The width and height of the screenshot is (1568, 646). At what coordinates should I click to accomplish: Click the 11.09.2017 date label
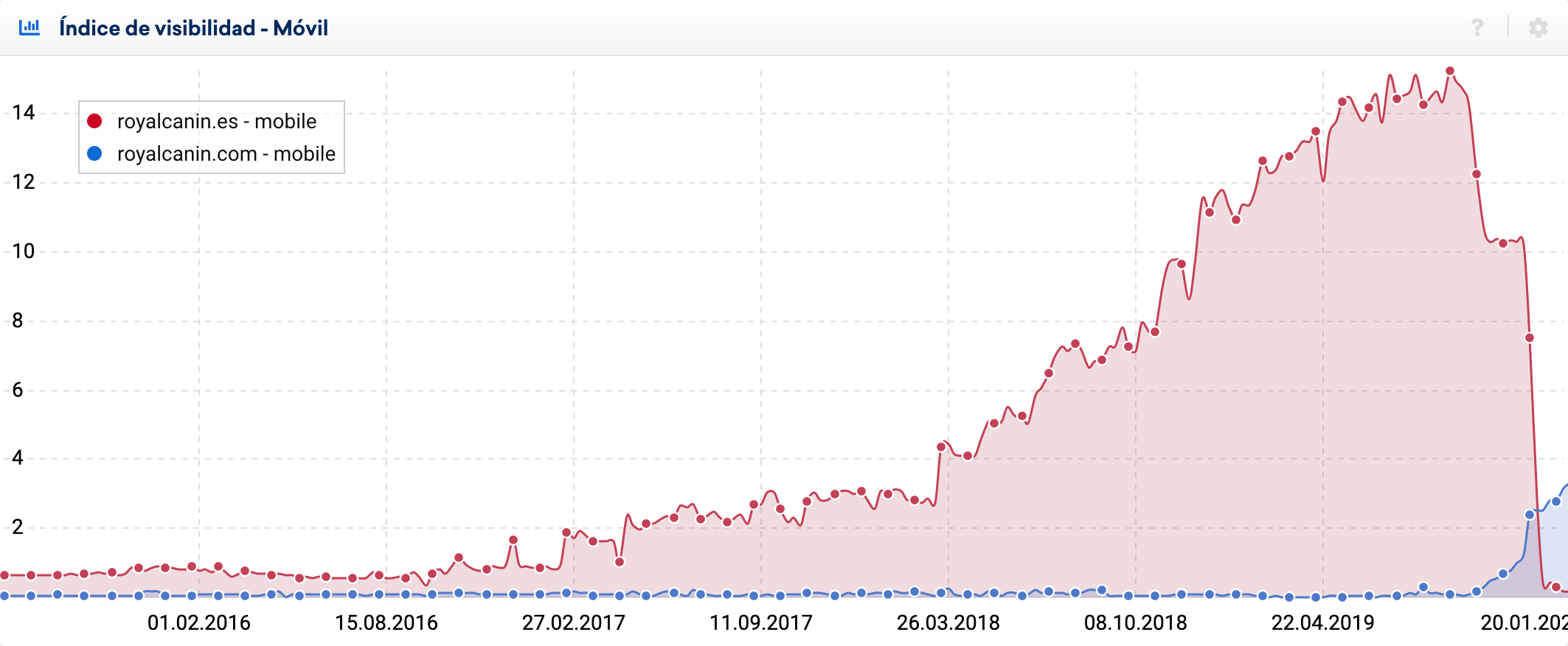(760, 623)
